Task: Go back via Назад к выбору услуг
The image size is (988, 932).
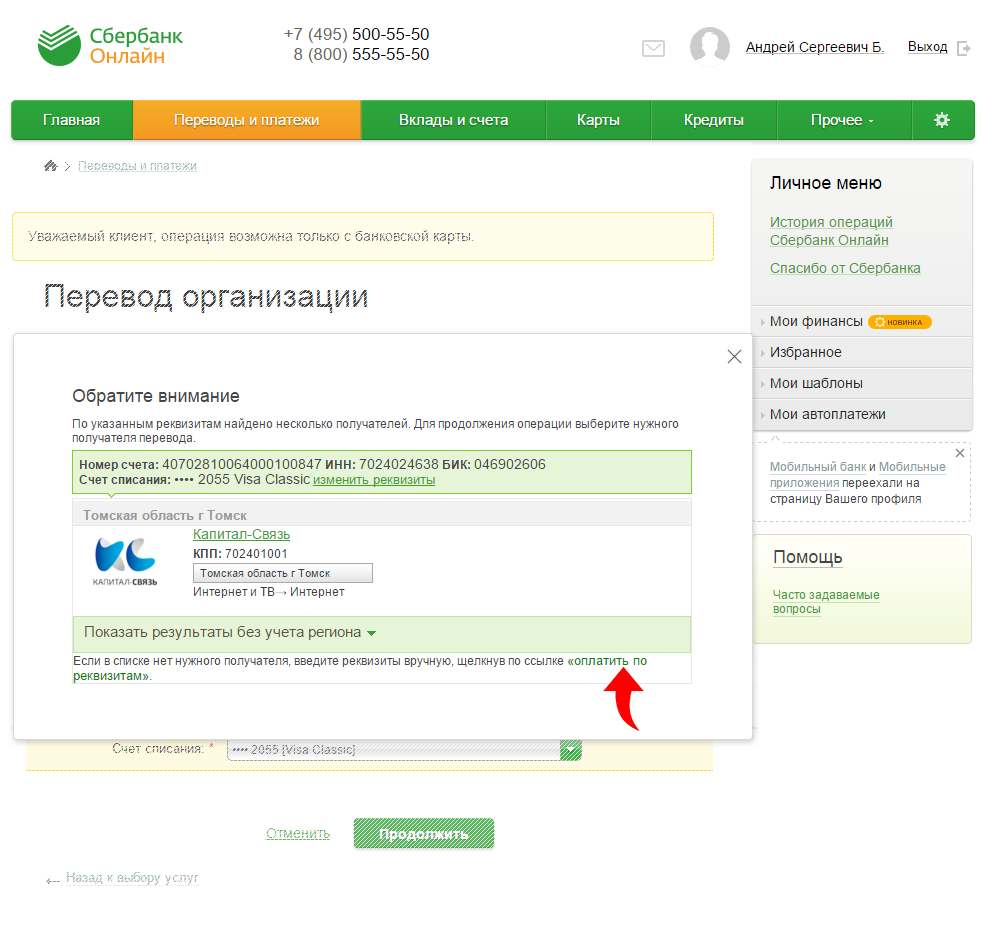Action: [x=132, y=878]
